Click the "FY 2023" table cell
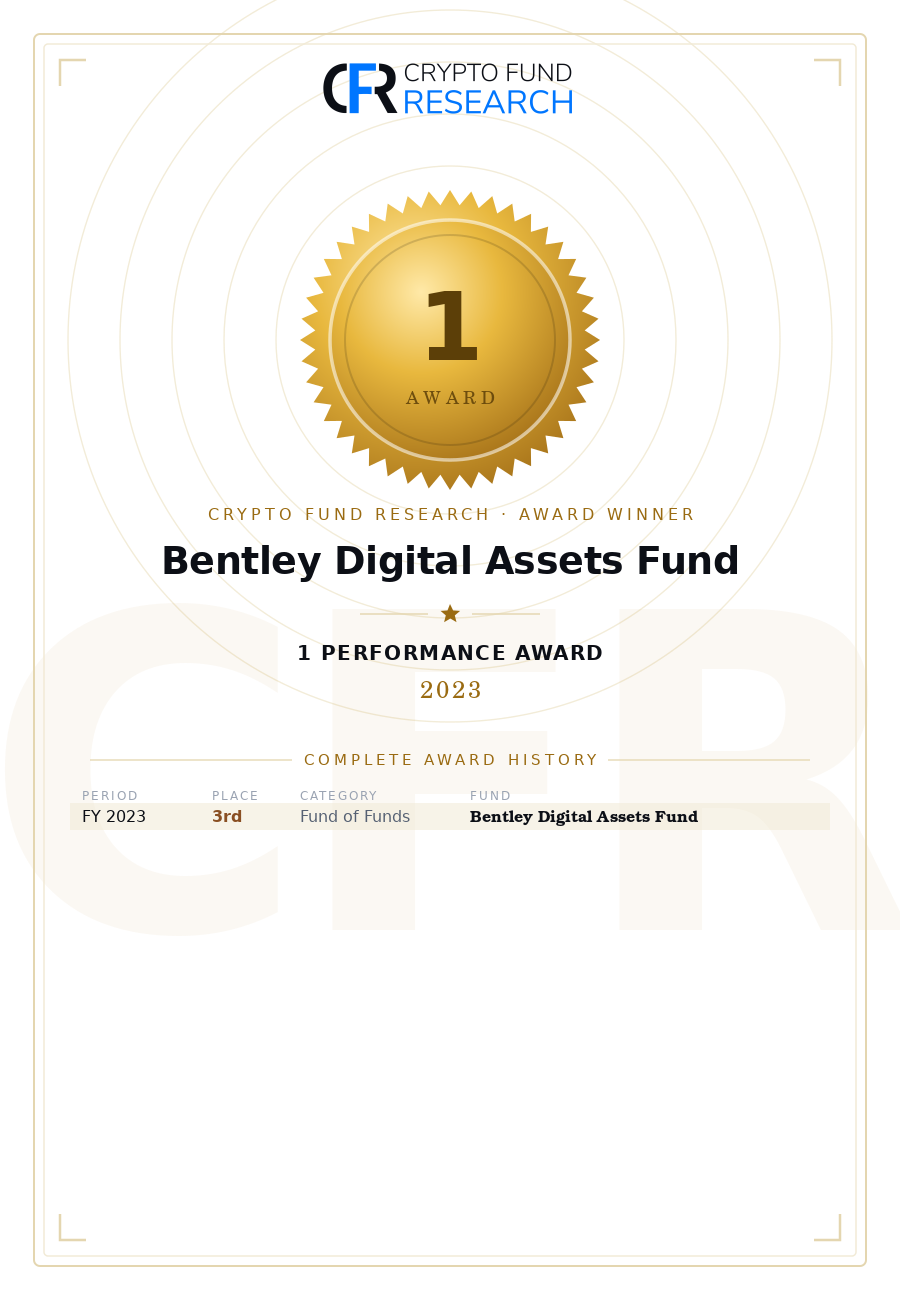This screenshot has width=900, height=1300. [x=114, y=817]
